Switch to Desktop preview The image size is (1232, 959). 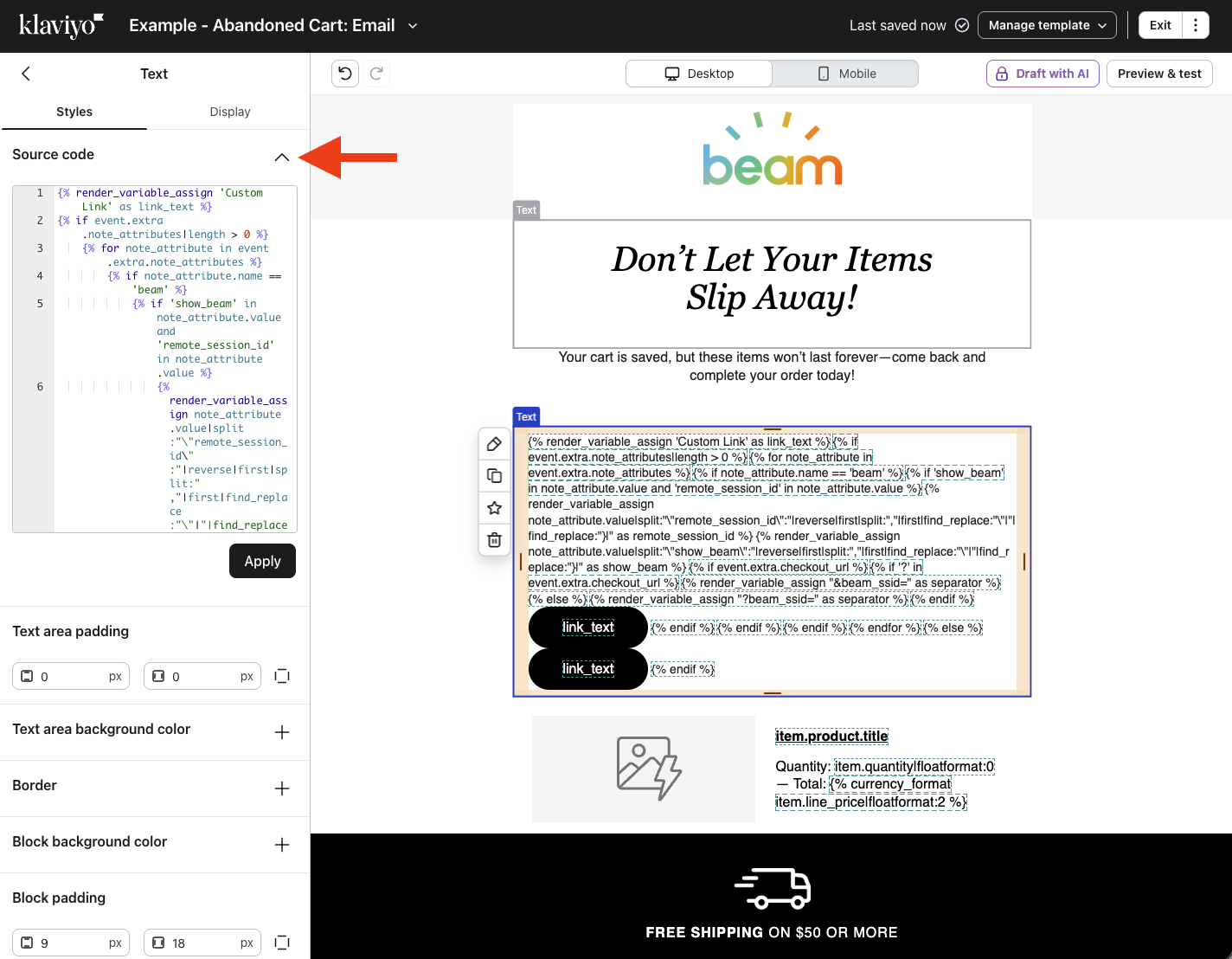(699, 74)
